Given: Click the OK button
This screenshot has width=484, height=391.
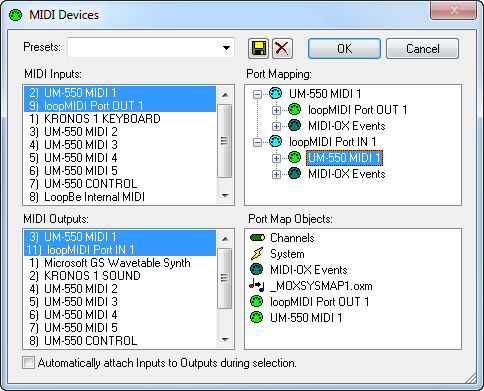Looking at the screenshot, I should coord(344,49).
